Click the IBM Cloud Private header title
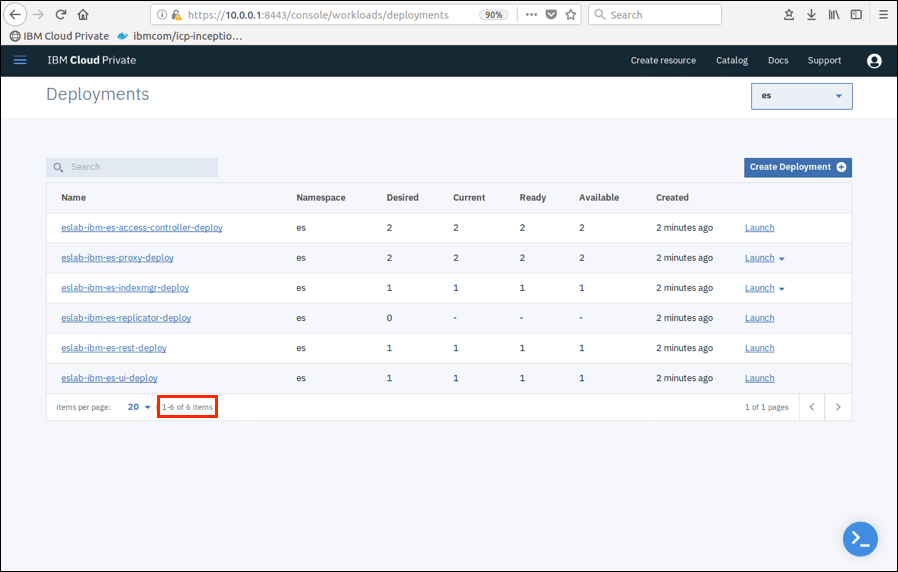 [92, 60]
